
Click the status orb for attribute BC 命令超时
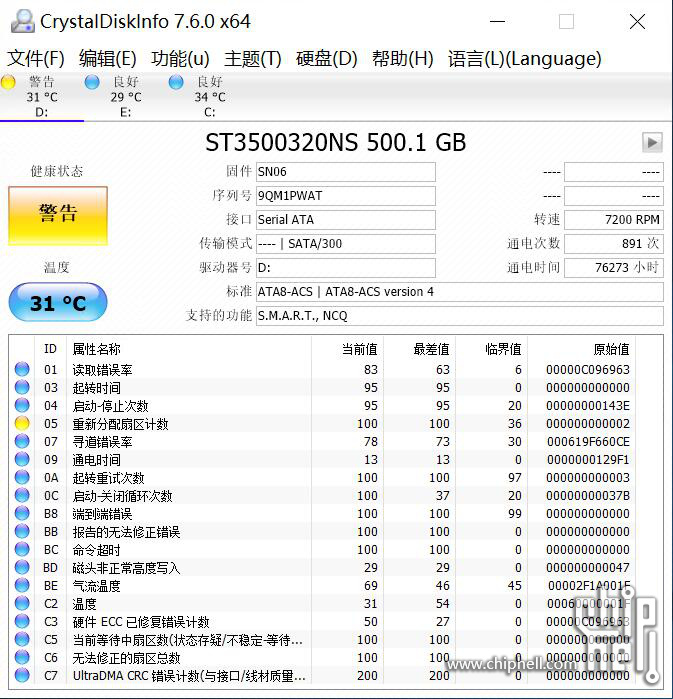pyautogui.click(x=22, y=549)
